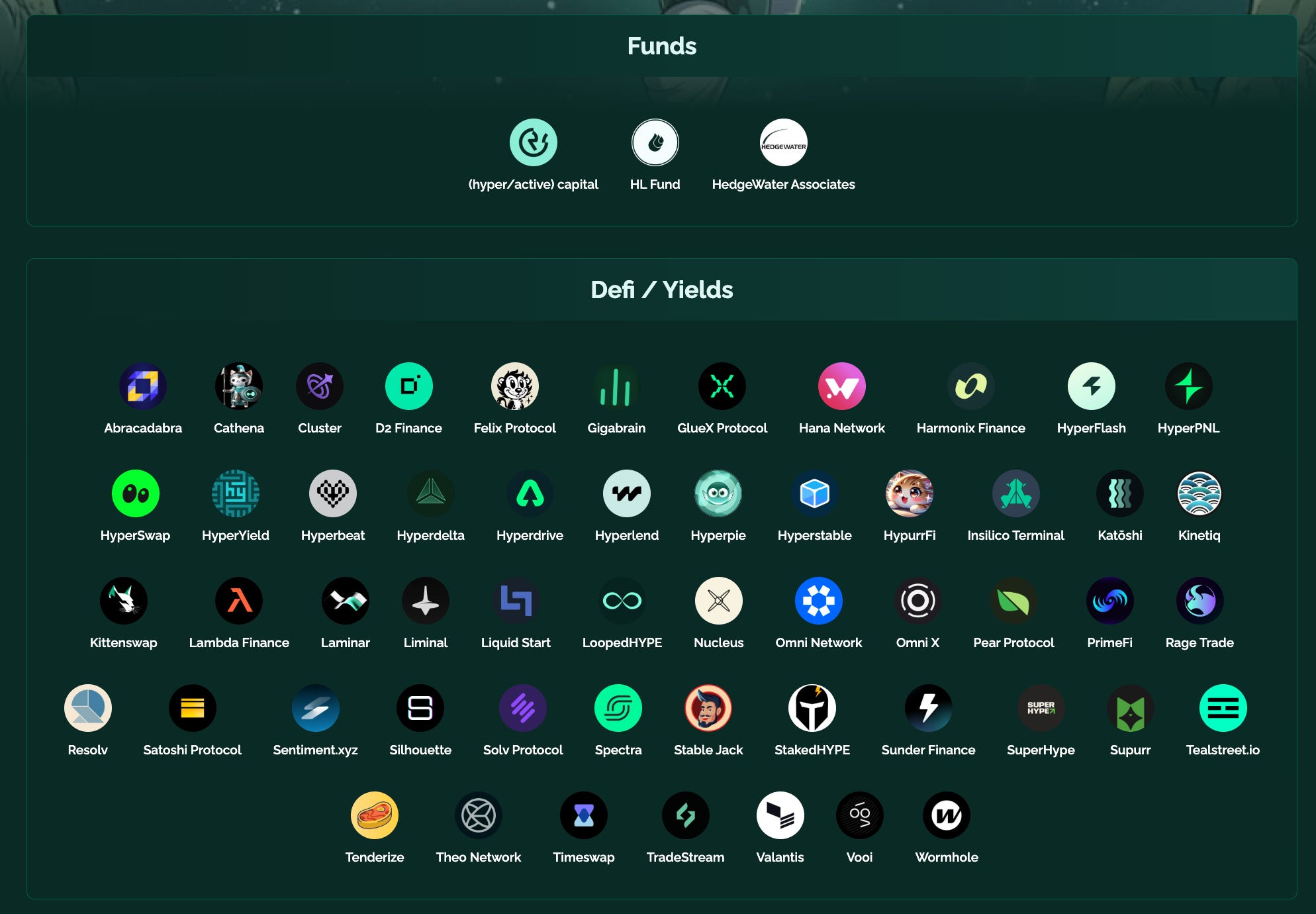The image size is (1316, 914).
Task: Click the Tealstreet.io icon
Action: 1223,708
